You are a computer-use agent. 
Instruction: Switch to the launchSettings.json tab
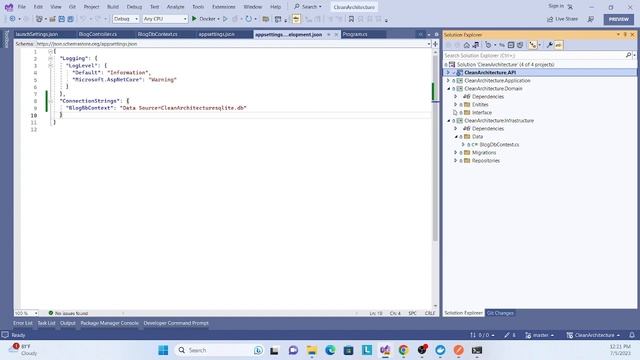click(x=37, y=34)
